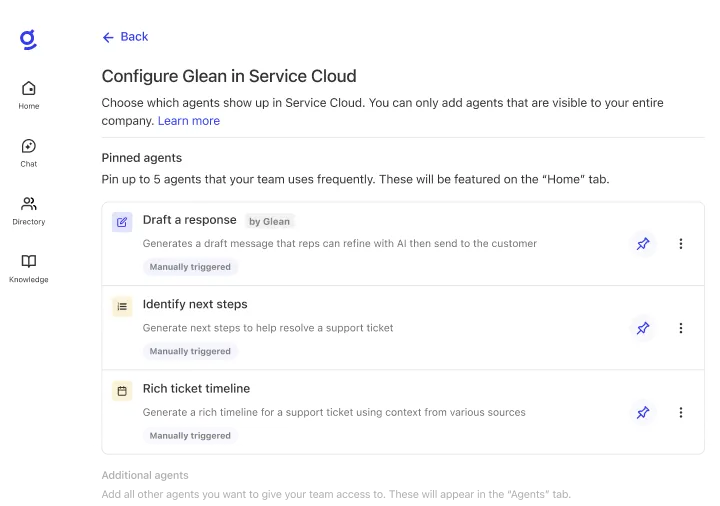Click the 'Generate a rich timeline' description

point(334,413)
